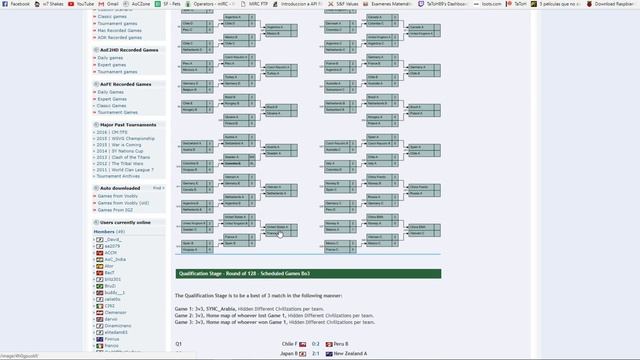Click the New Zealand A team name
This screenshot has width=640, height=360.
(350, 354)
